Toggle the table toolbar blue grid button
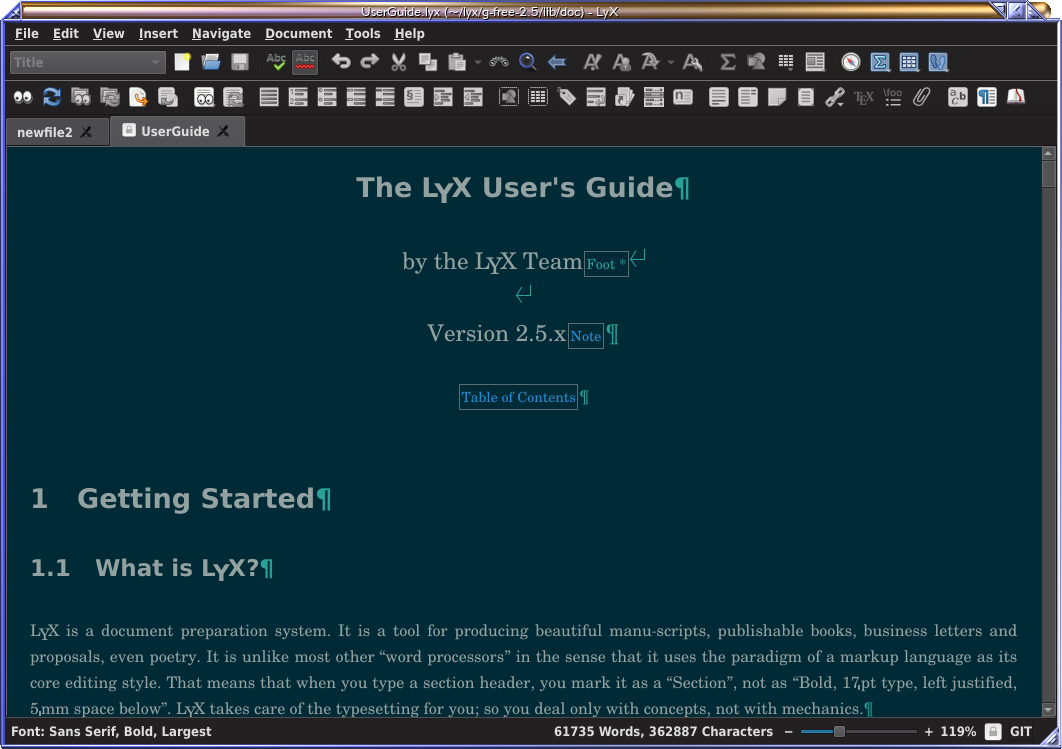The image size is (1062, 749). [909, 62]
